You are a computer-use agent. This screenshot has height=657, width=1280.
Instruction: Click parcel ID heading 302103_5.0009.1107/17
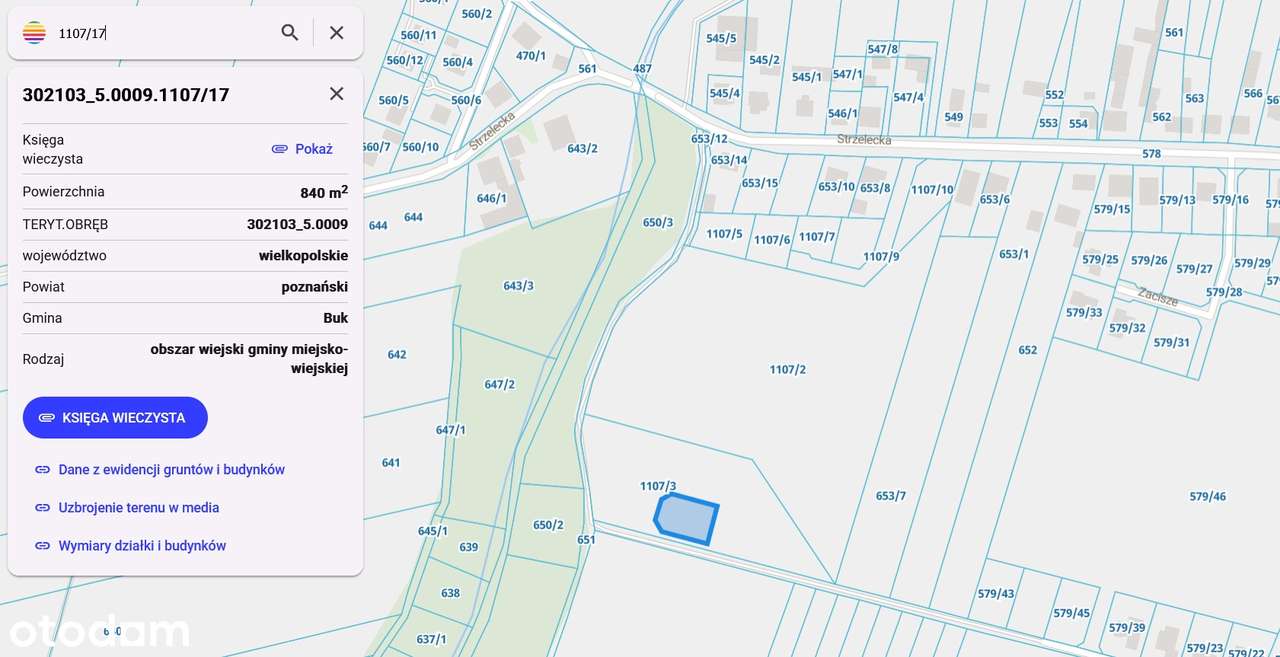coord(126,95)
